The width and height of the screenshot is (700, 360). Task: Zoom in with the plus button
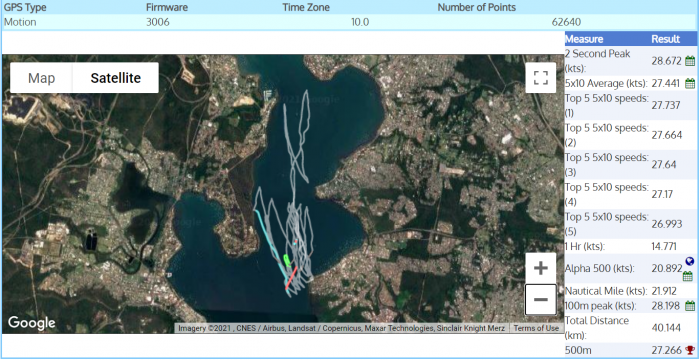[x=541, y=268]
